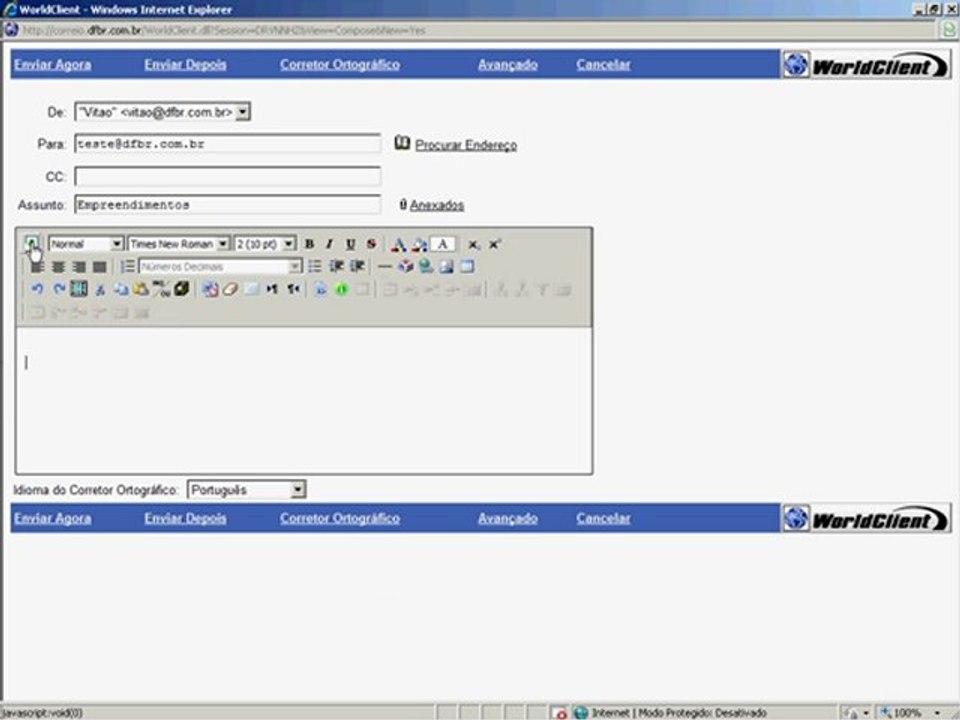Click Enviar Depois in the top bar

(x=186, y=64)
